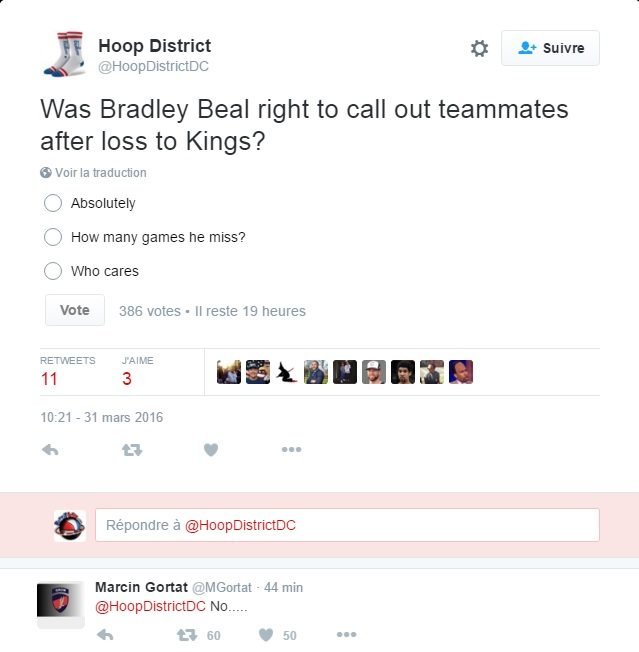Like the Hoop District tweet with heart
The width and height of the screenshot is (639, 652).
pyautogui.click(x=211, y=449)
